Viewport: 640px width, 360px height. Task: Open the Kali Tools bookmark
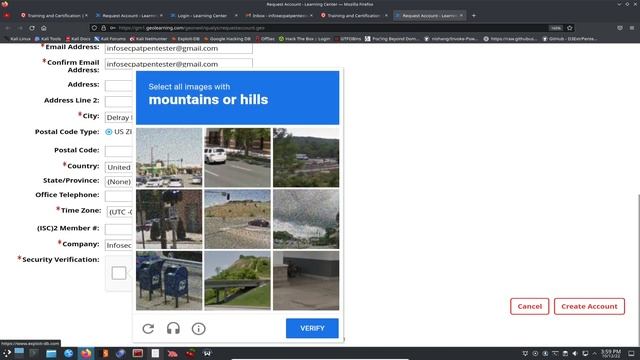coord(48,39)
